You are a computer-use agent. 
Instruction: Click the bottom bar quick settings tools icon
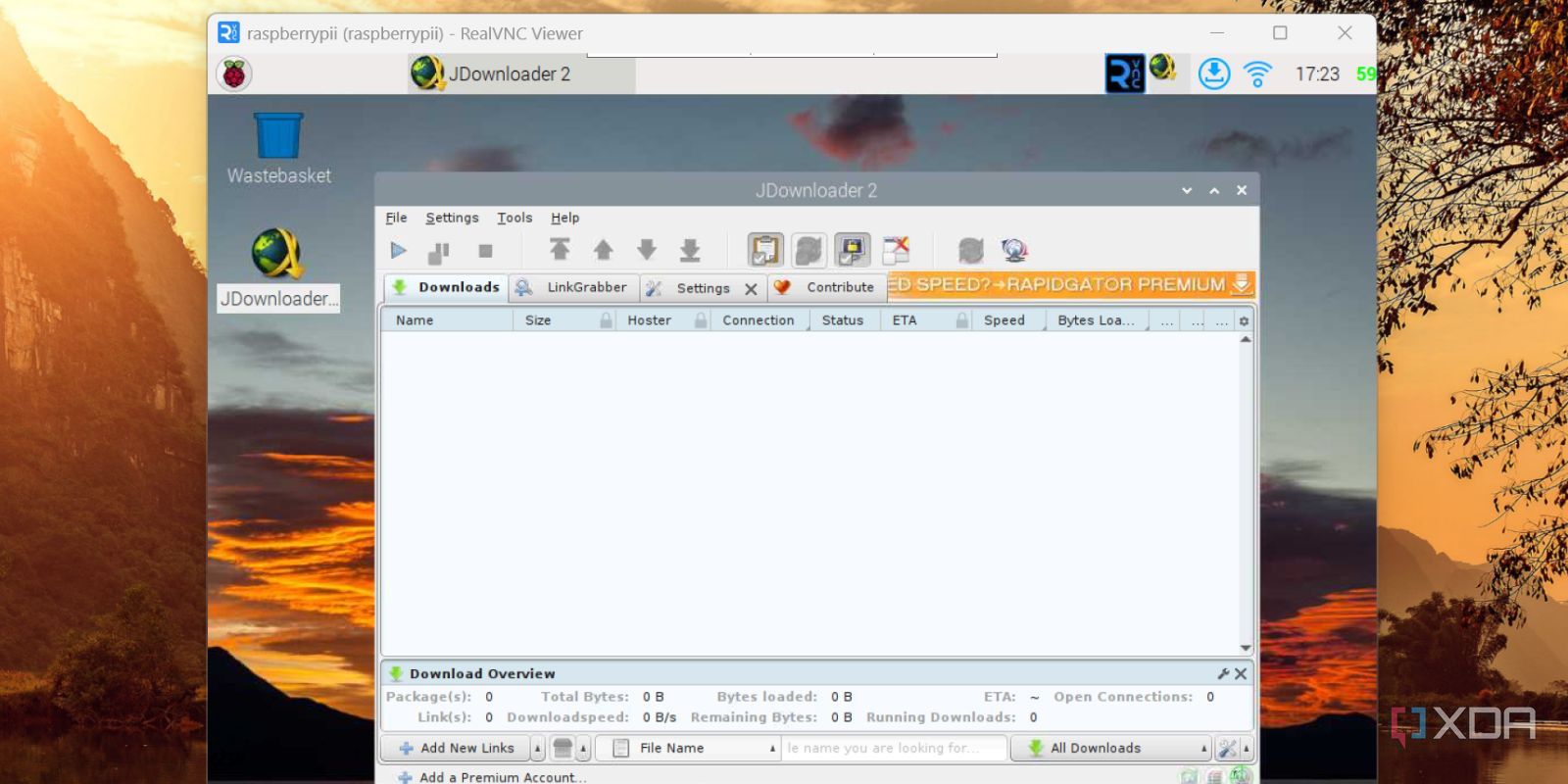click(1227, 749)
